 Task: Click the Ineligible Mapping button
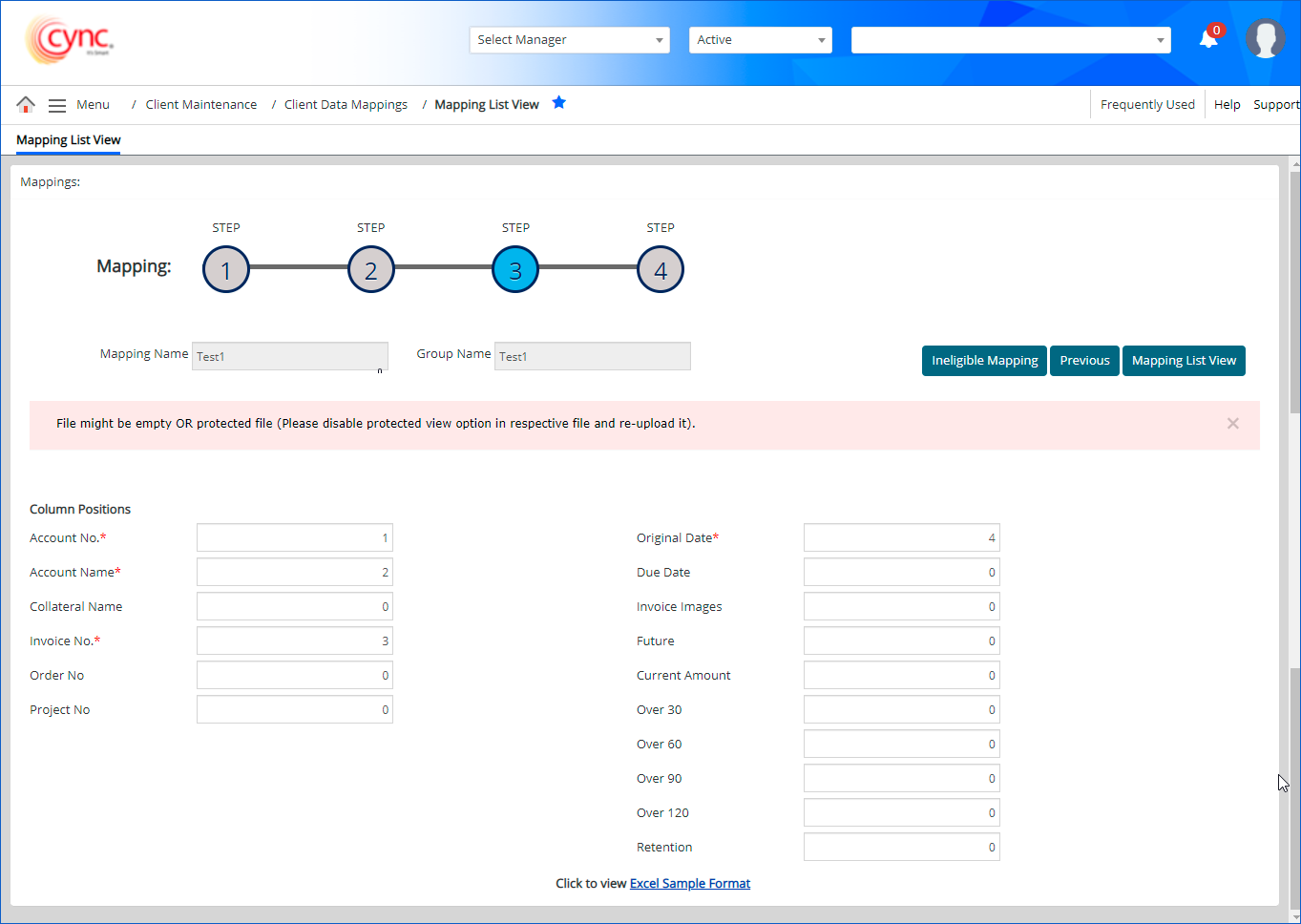pos(984,361)
